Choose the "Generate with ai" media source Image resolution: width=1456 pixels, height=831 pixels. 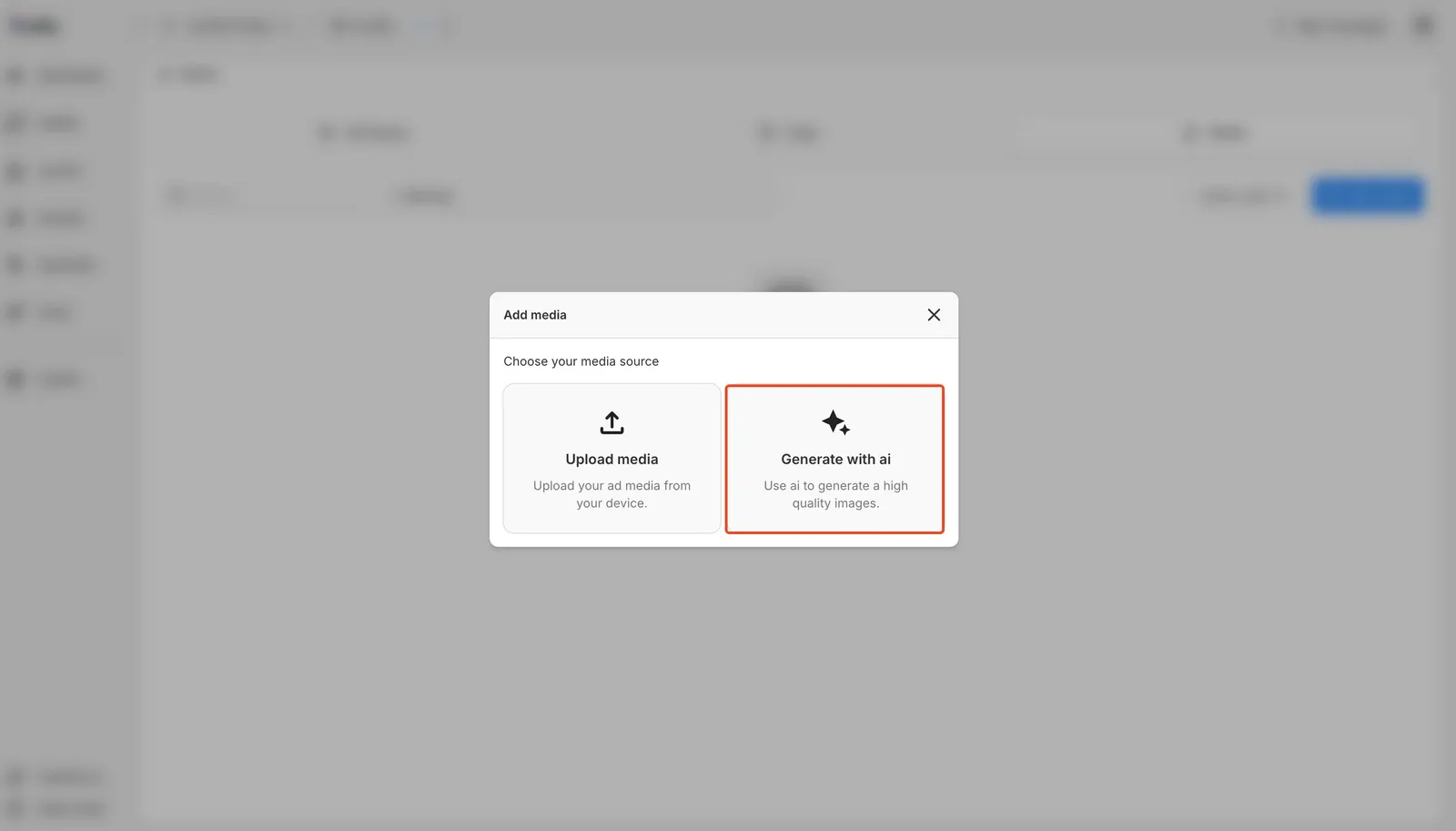click(x=834, y=459)
